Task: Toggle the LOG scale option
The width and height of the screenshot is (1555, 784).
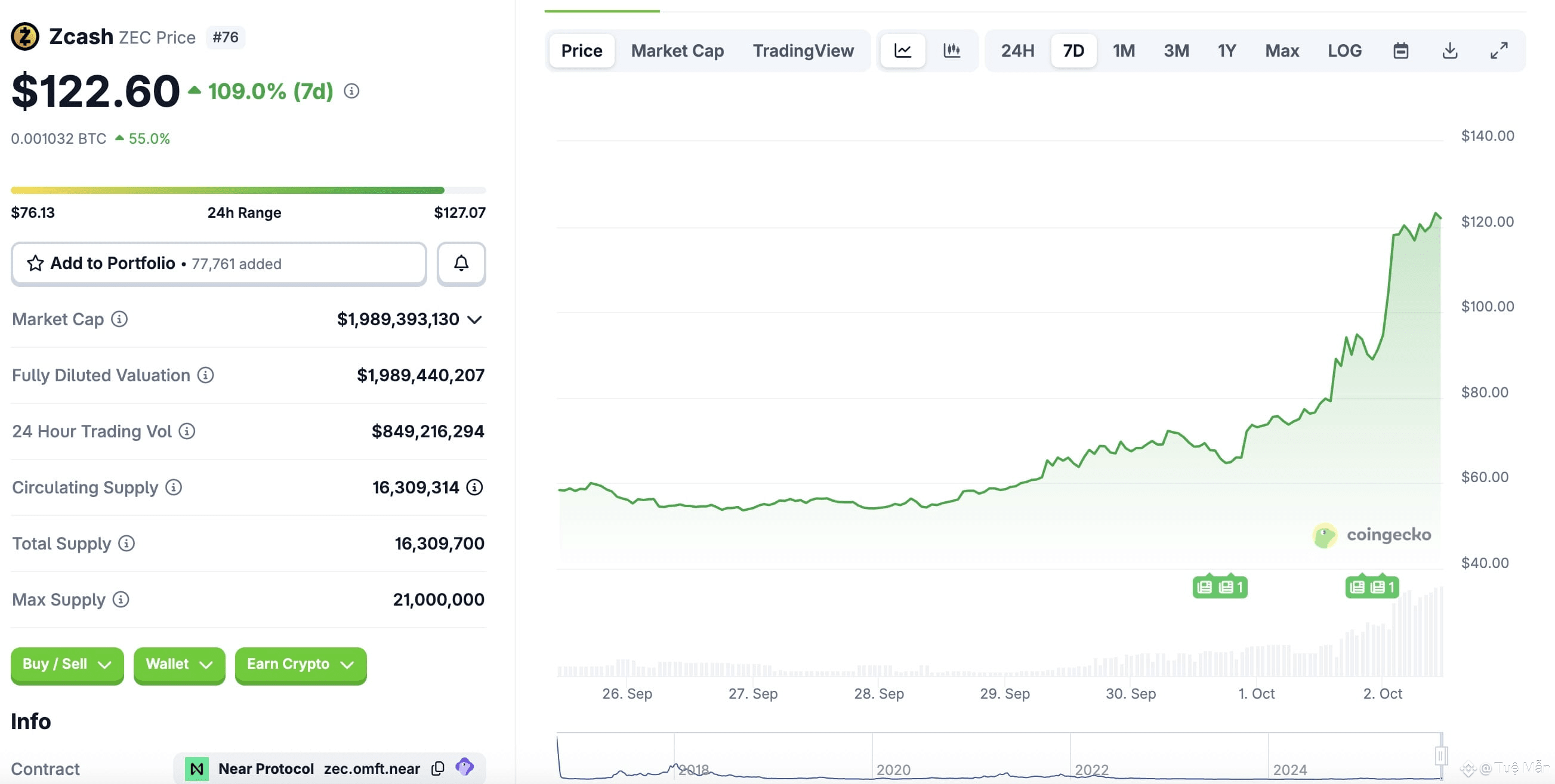Action: pos(1344,51)
